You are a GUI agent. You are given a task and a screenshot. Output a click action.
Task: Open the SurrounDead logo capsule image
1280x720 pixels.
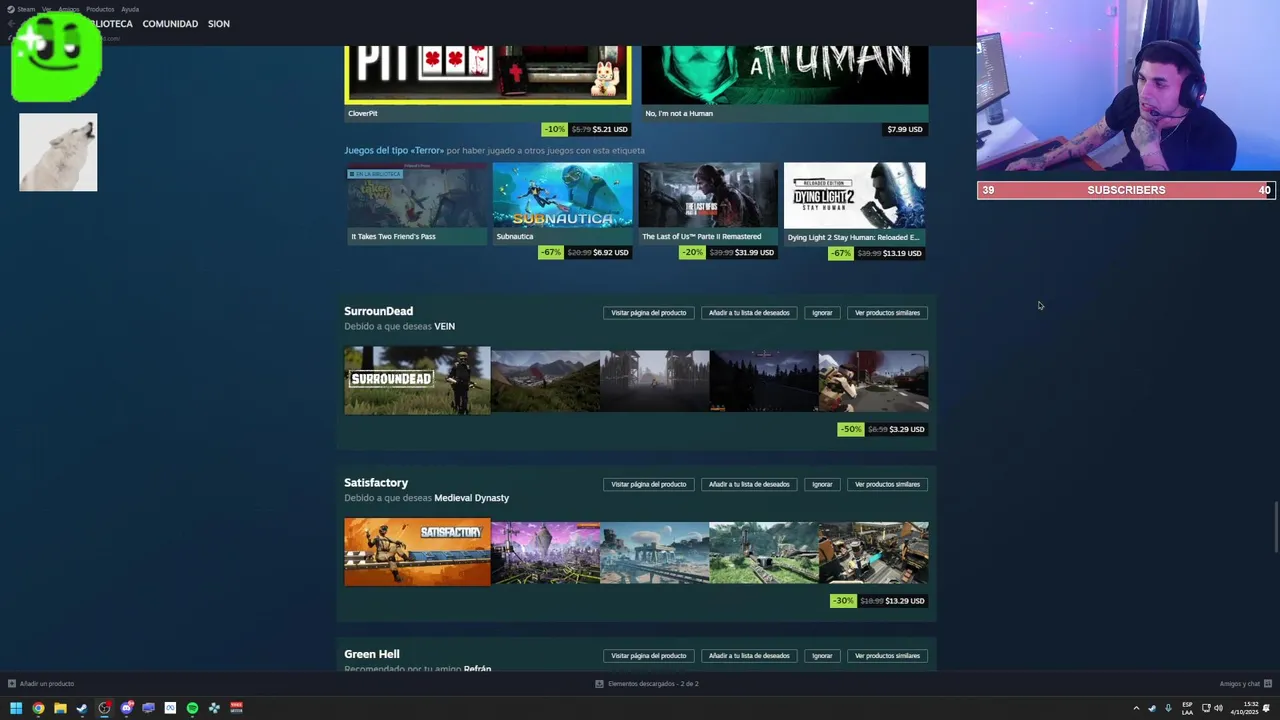tap(417, 380)
